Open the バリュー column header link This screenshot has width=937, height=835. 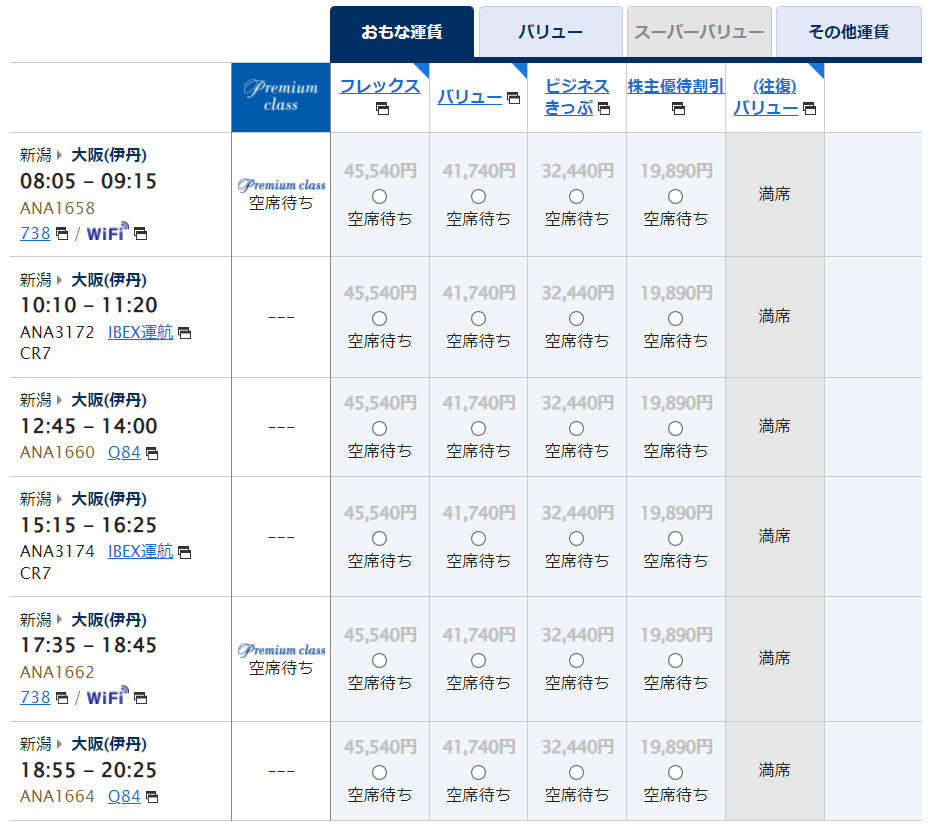470,97
